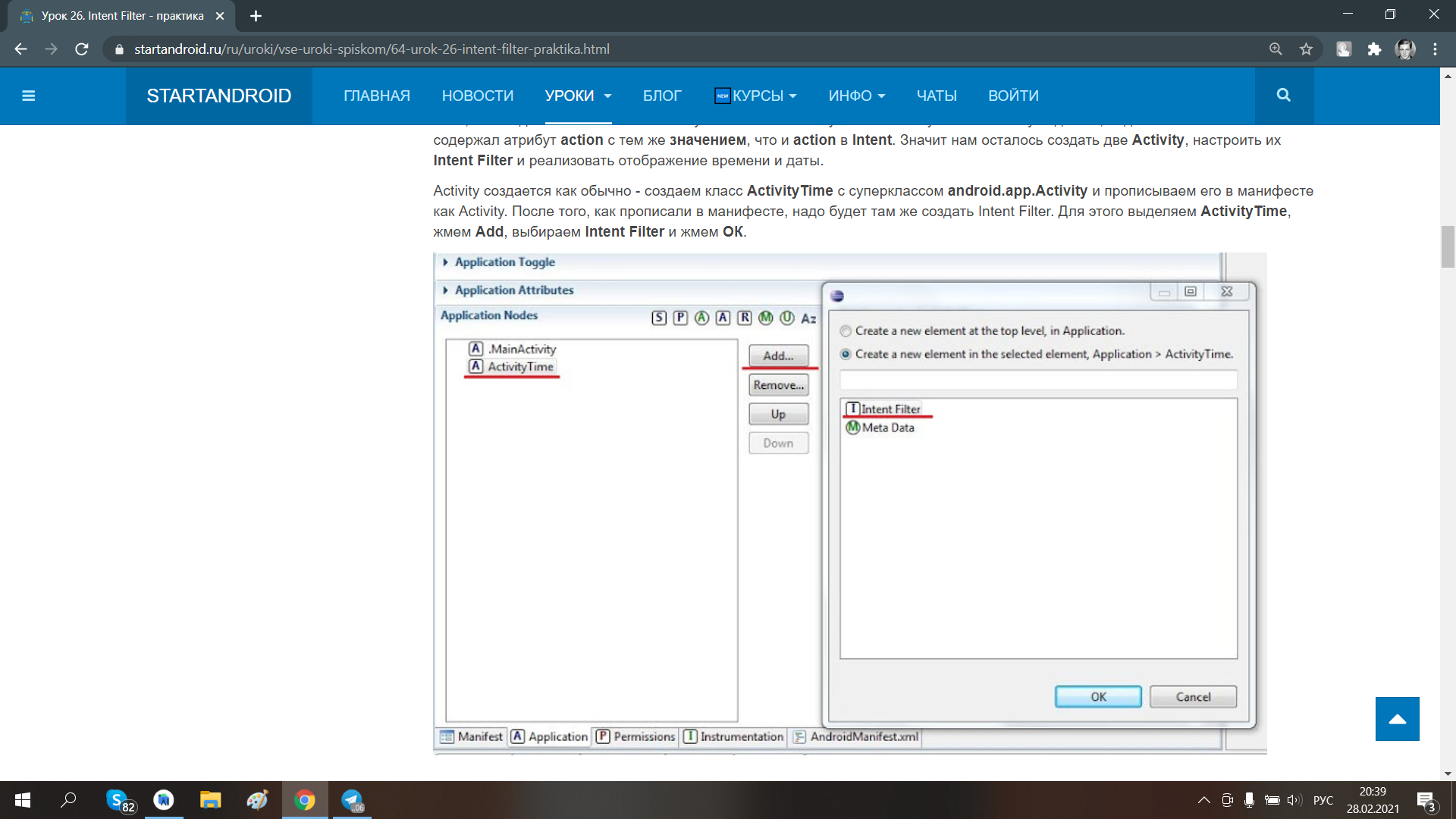This screenshot has width=1456, height=819.
Task: Go to the НОВОСТИ menu item
Action: [478, 96]
